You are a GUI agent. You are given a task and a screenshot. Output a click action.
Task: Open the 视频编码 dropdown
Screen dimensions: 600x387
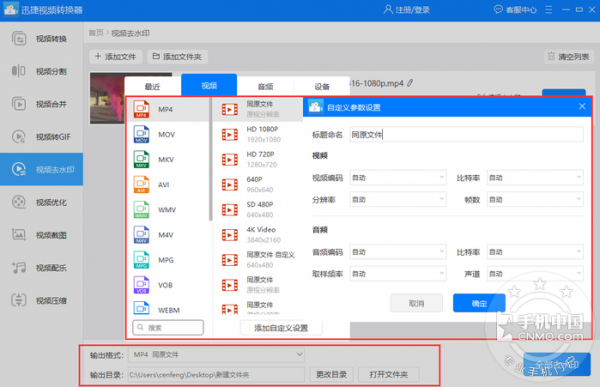tap(398, 178)
